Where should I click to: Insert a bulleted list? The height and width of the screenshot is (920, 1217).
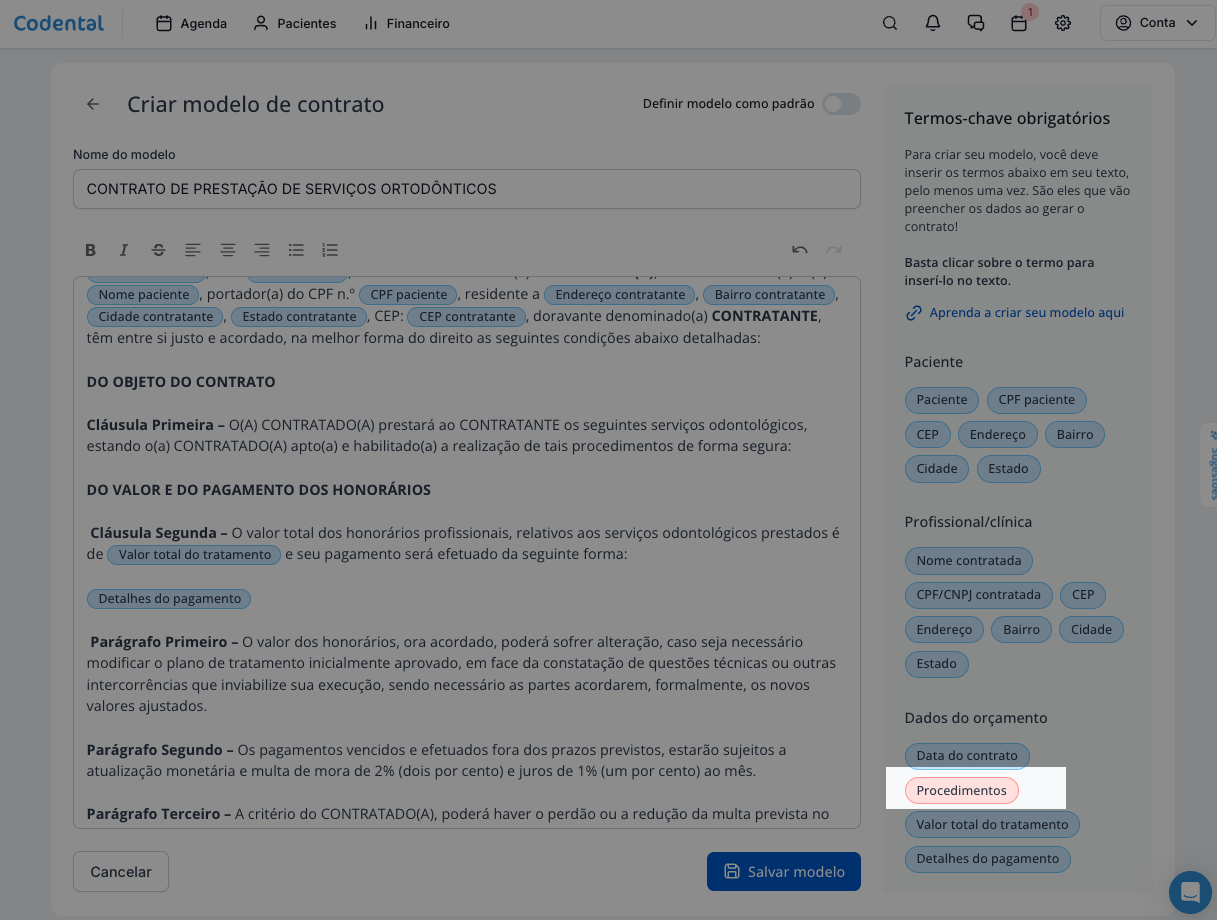[296, 250]
